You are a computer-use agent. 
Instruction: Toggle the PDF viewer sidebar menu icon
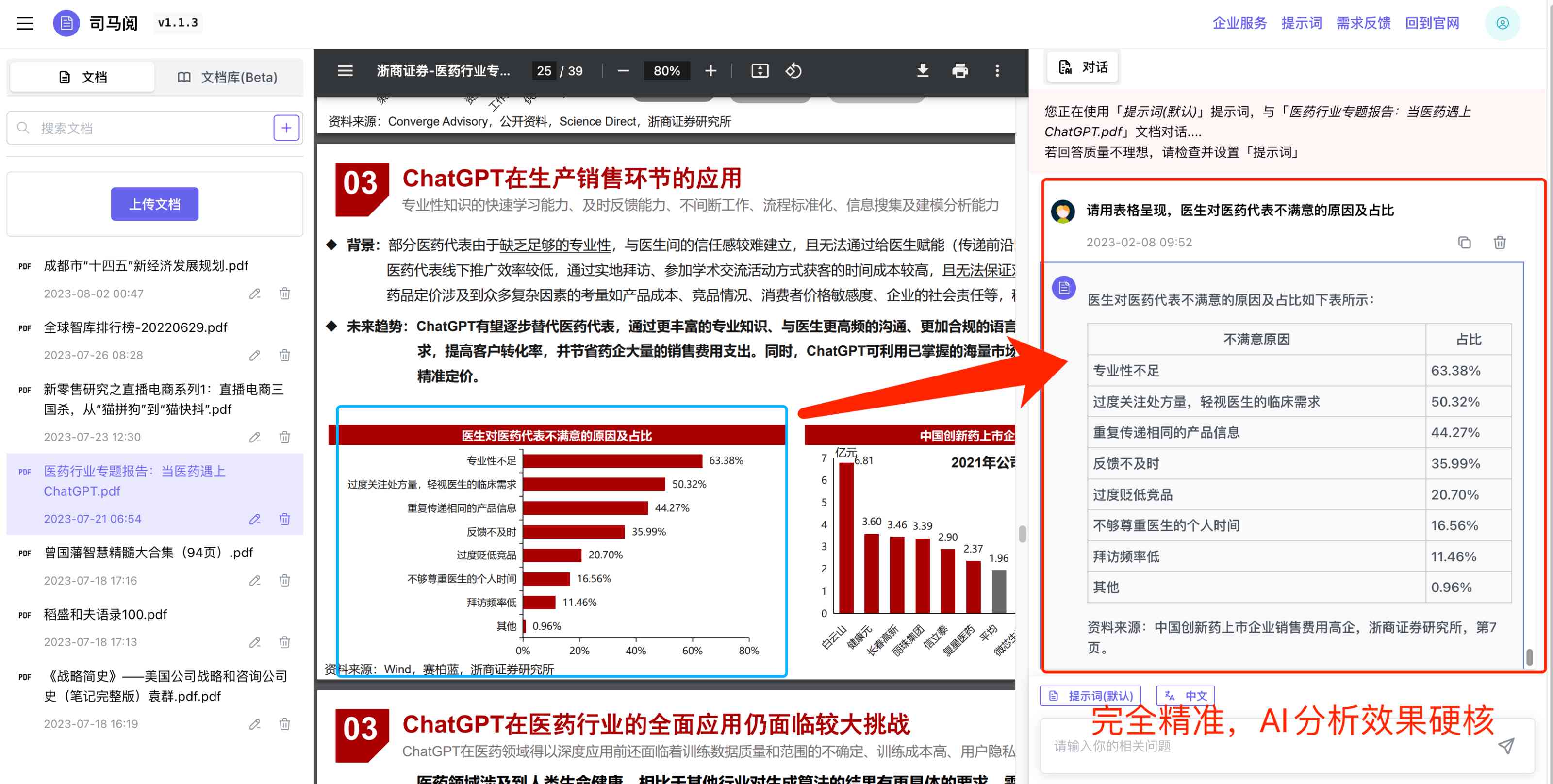pyautogui.click(x=345, y=71)
